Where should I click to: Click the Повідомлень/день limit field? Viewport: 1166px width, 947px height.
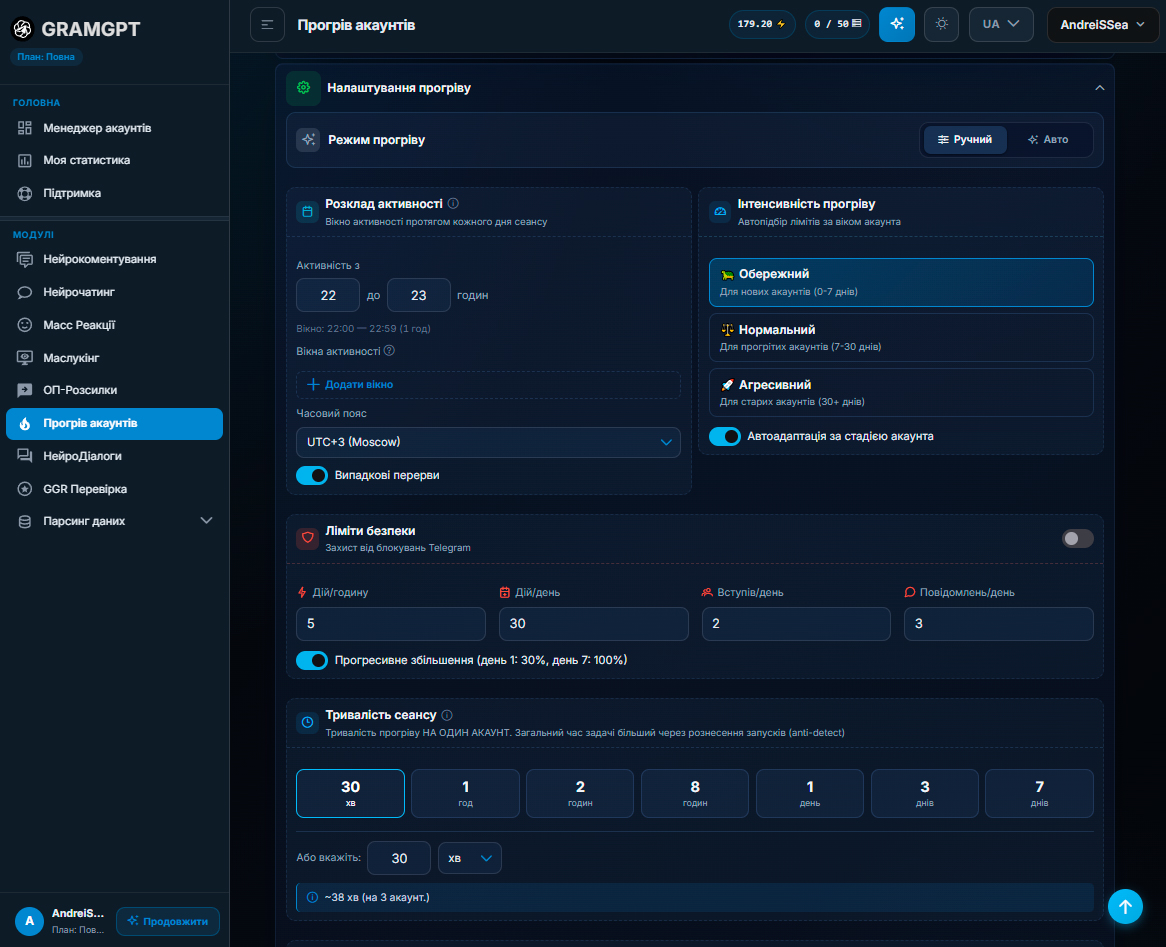[x=999, y=623]
